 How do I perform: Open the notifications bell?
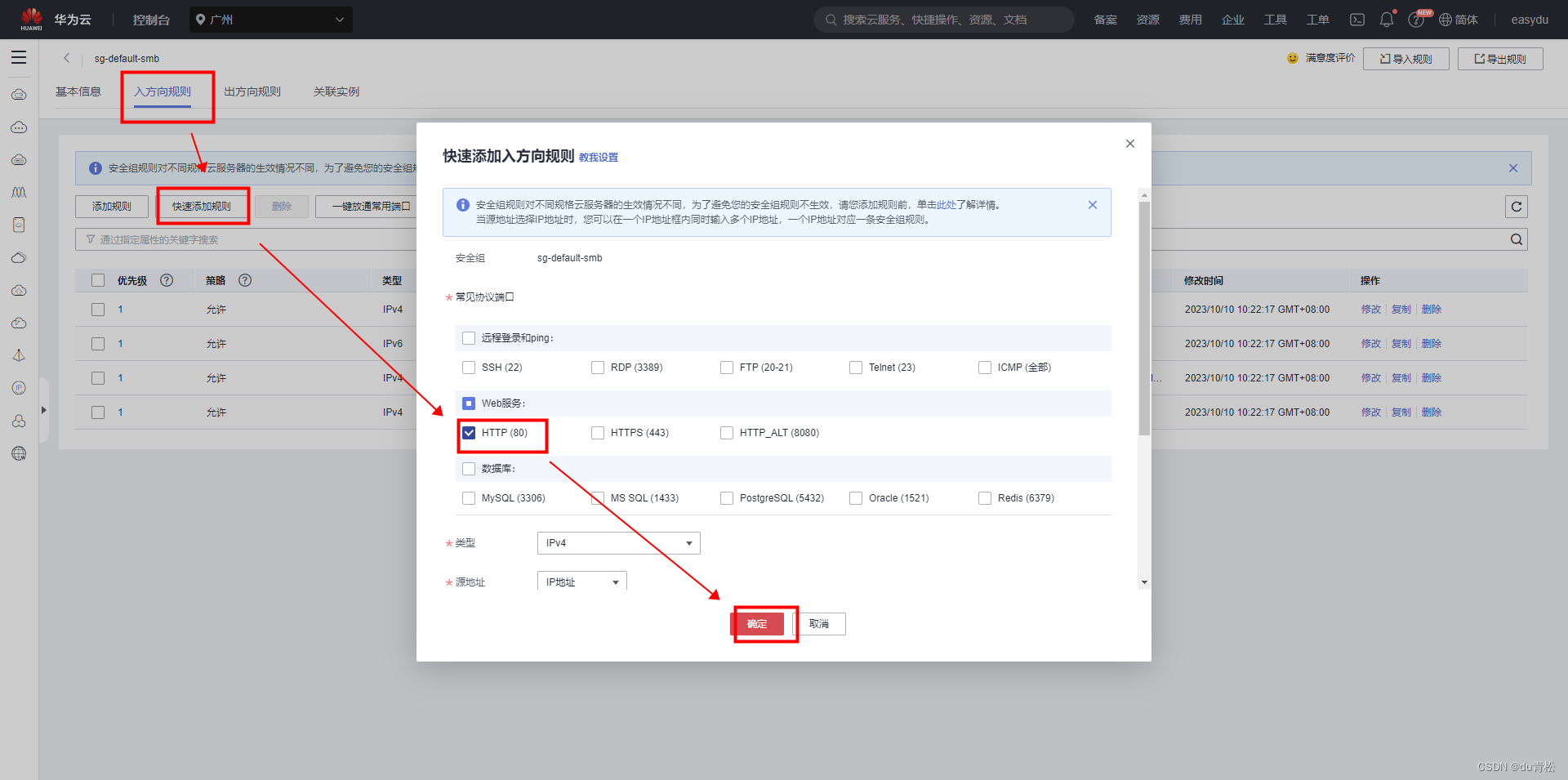1387,20
